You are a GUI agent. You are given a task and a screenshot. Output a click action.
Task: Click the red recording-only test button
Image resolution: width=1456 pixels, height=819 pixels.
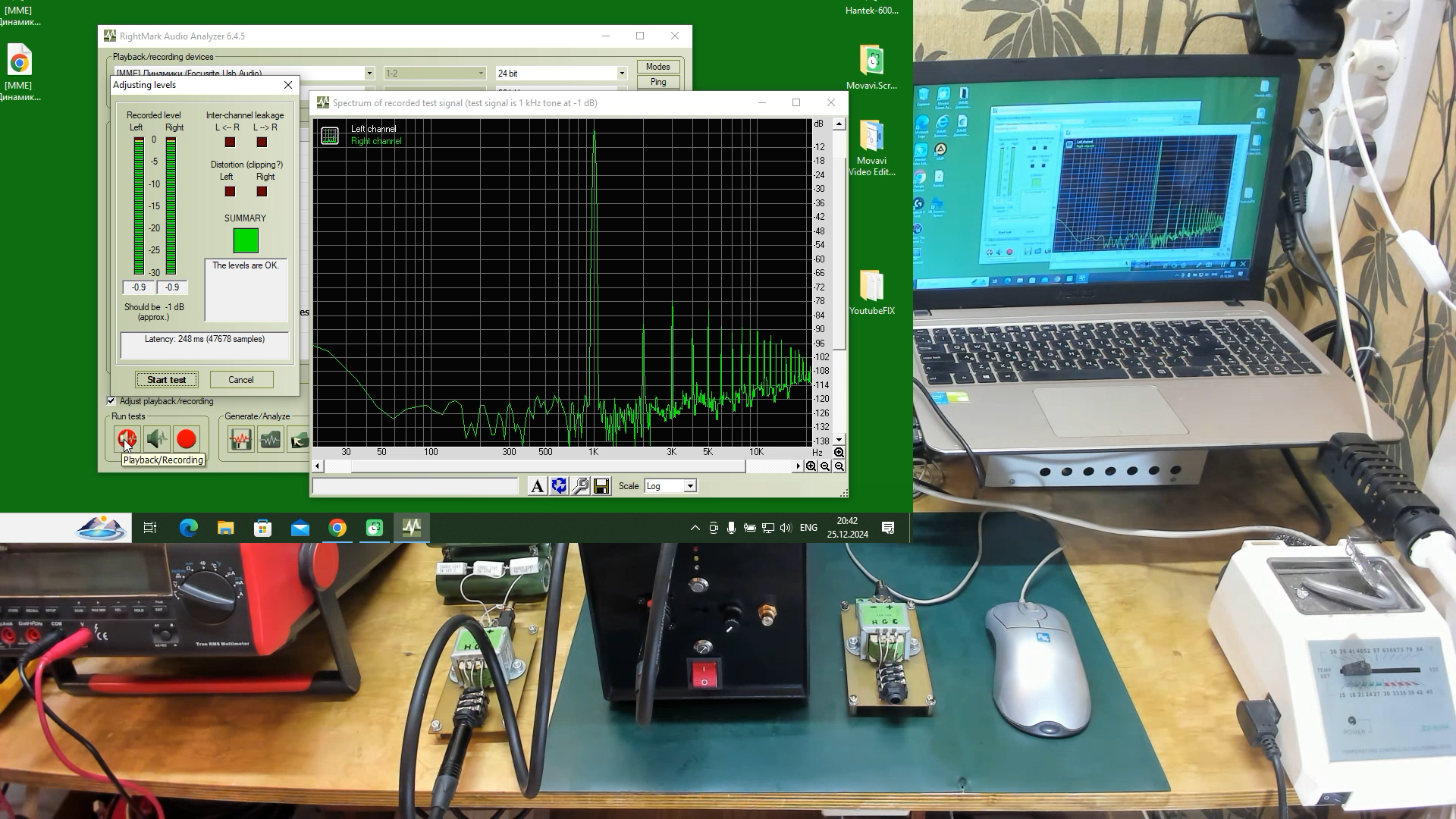coord(187,439)
